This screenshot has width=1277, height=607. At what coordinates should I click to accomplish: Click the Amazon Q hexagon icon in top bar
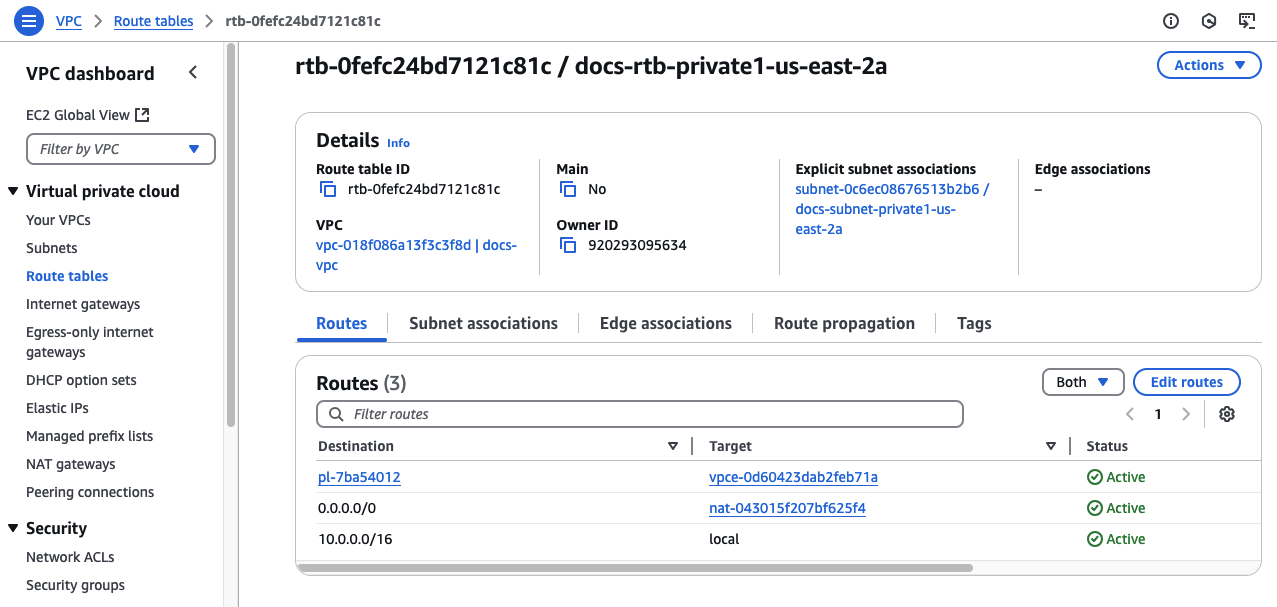[x=1208, y=20]
